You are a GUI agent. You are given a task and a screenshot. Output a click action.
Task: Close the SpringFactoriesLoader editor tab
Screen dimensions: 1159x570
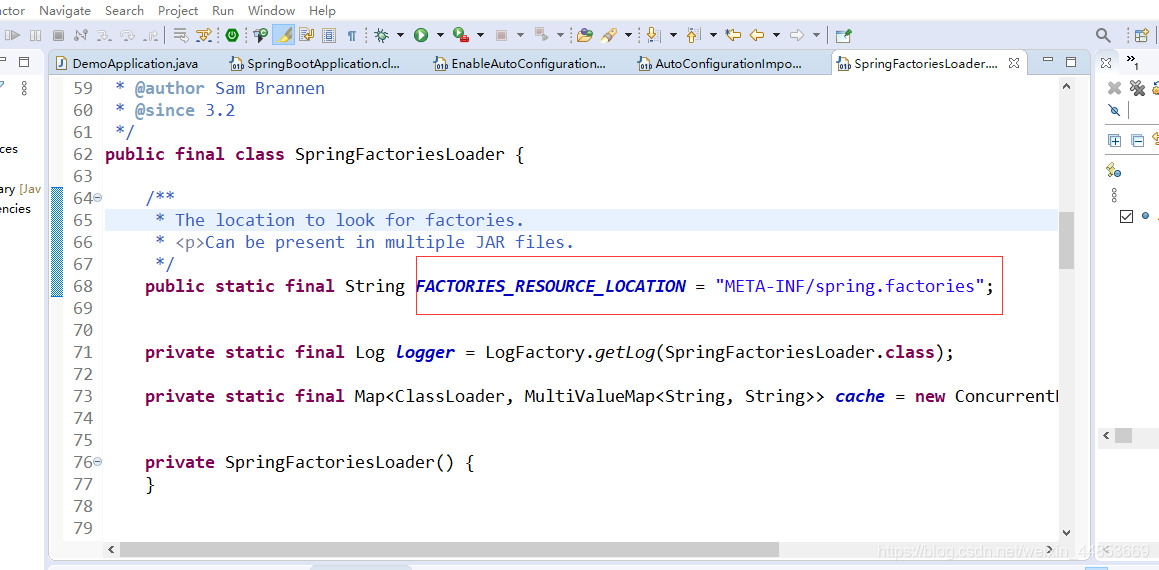1014,64
